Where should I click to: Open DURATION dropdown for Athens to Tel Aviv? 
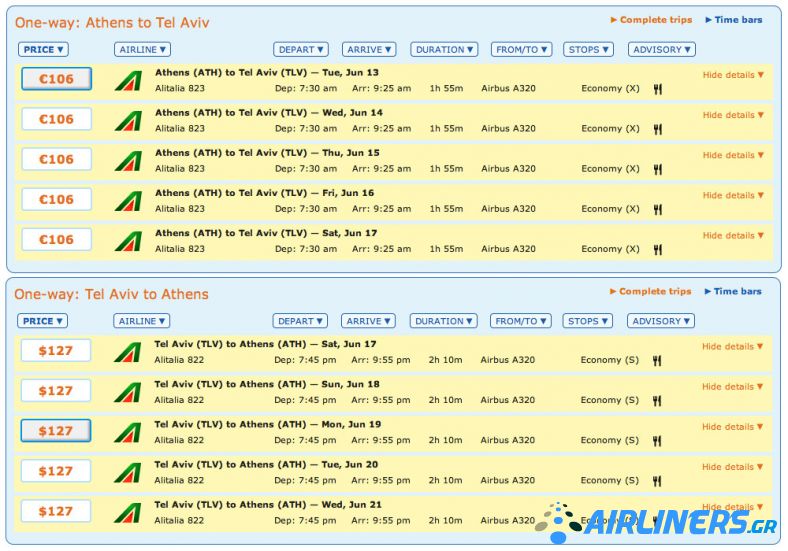[x=444, y=49]
